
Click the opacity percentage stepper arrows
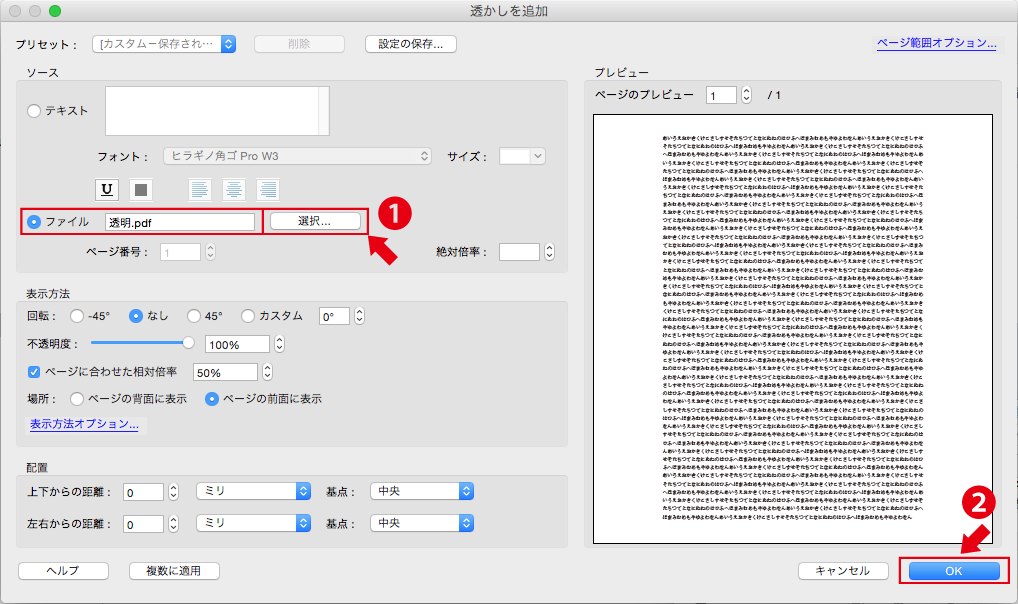point(279,344)
